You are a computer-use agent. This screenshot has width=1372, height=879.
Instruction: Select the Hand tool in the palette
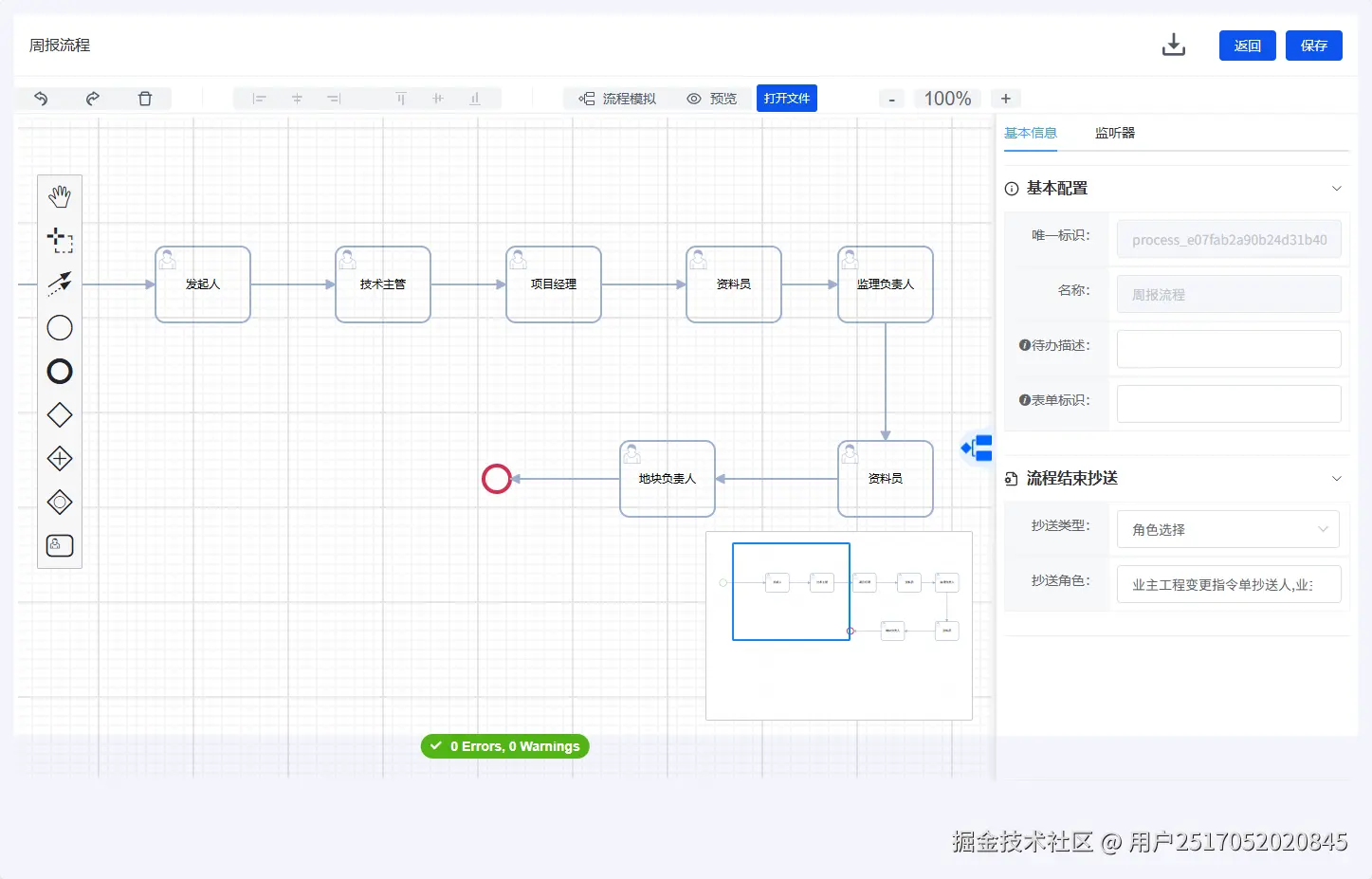pos(60,196)
